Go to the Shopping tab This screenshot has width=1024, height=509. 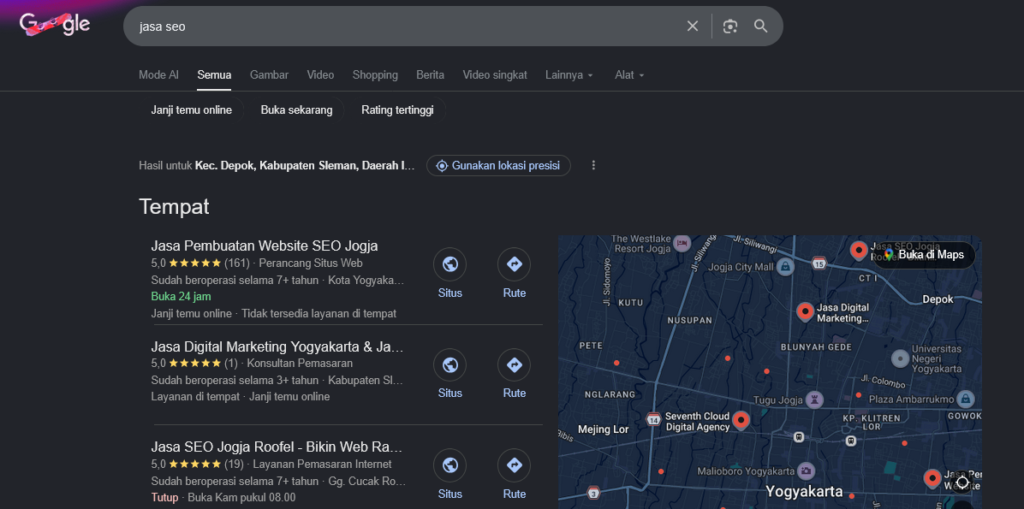click(375, 74)
